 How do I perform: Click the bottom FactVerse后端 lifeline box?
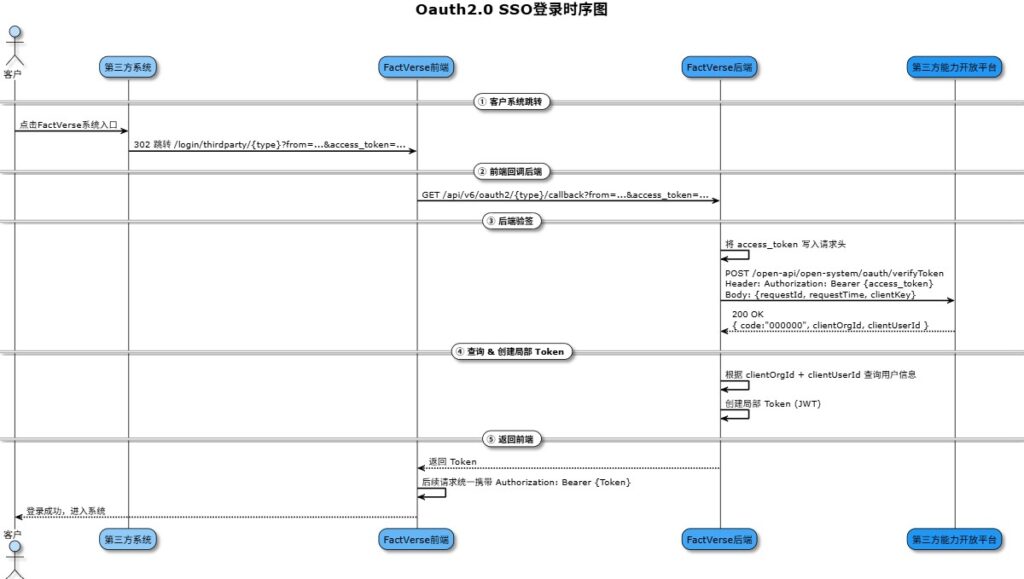(x=719, y=539)
